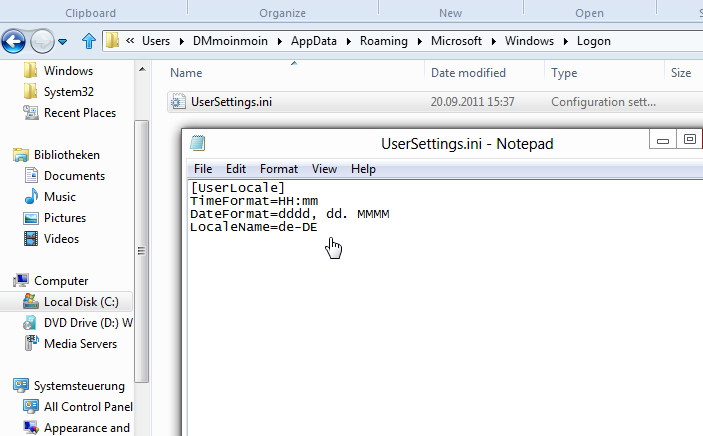Select UserSettings.ini file name in list
Image resolution: width=703 pixels, height=436 pixels.
(231, 102)
